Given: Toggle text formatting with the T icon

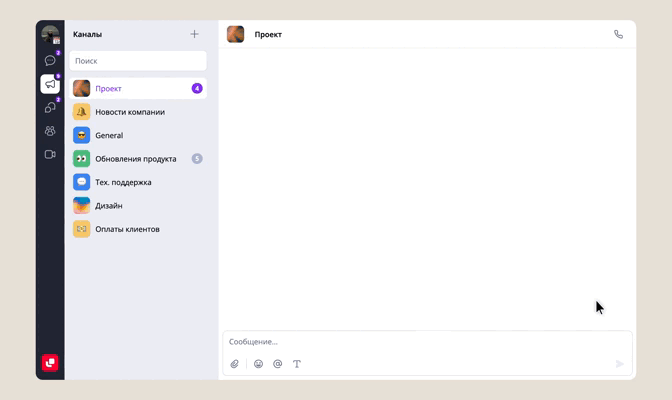Looking at the screenshot, I should 297,364.
